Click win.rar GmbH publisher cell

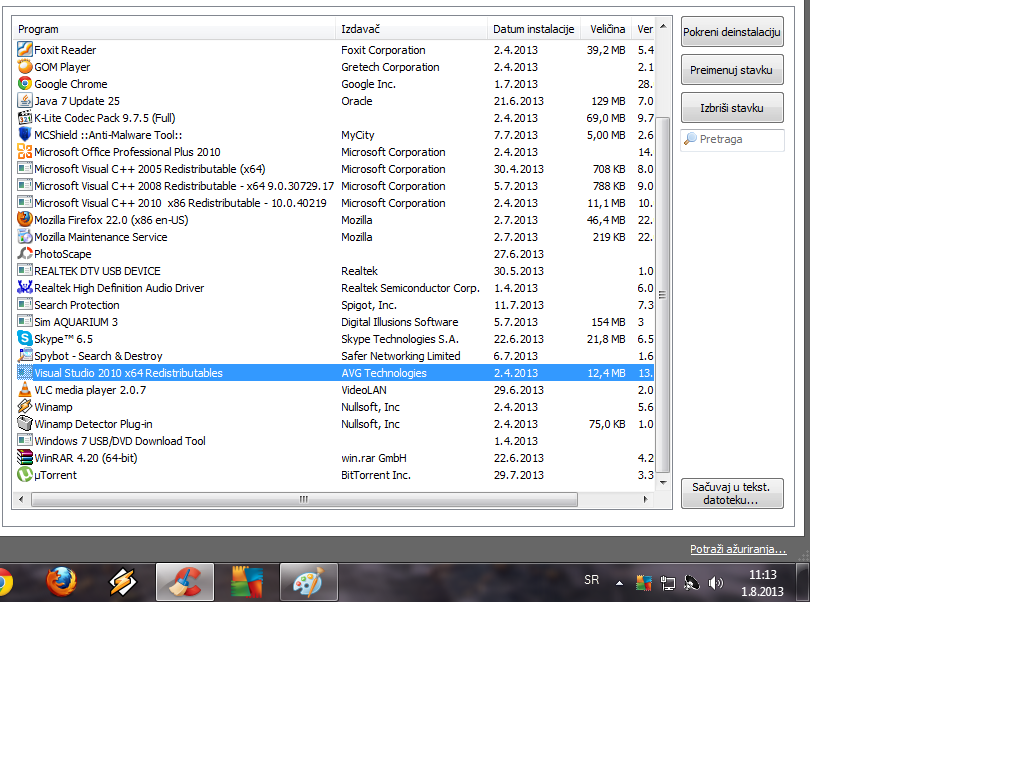(x=374, y=458)
